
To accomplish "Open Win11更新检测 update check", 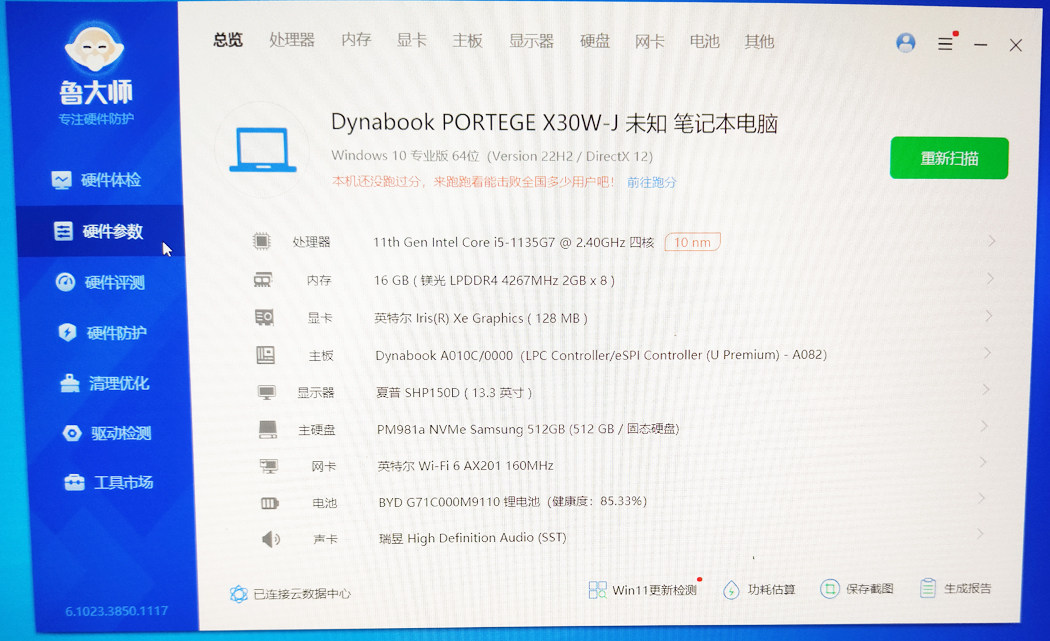I will [x=644, y=589].
